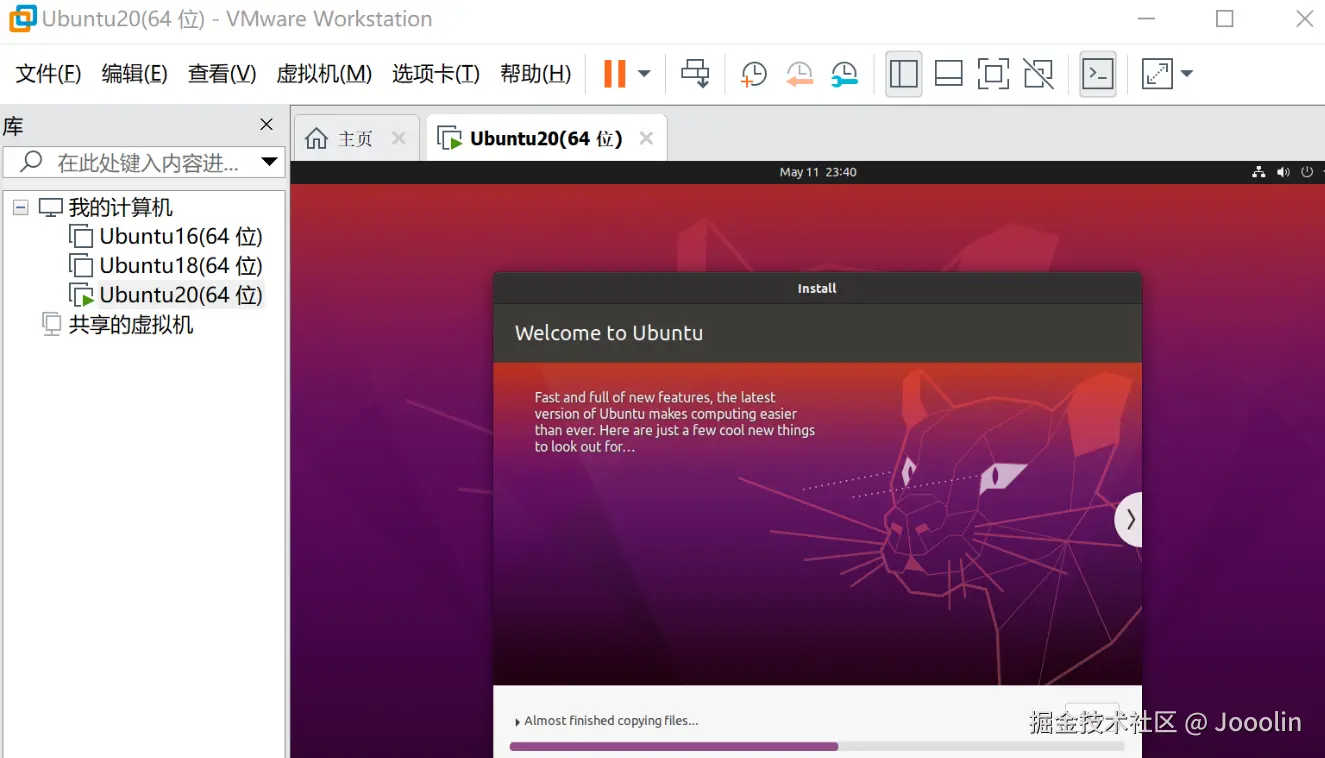Select Ubuntu18(64 位) in the library

pyautogui.click(x=180, y=265)
